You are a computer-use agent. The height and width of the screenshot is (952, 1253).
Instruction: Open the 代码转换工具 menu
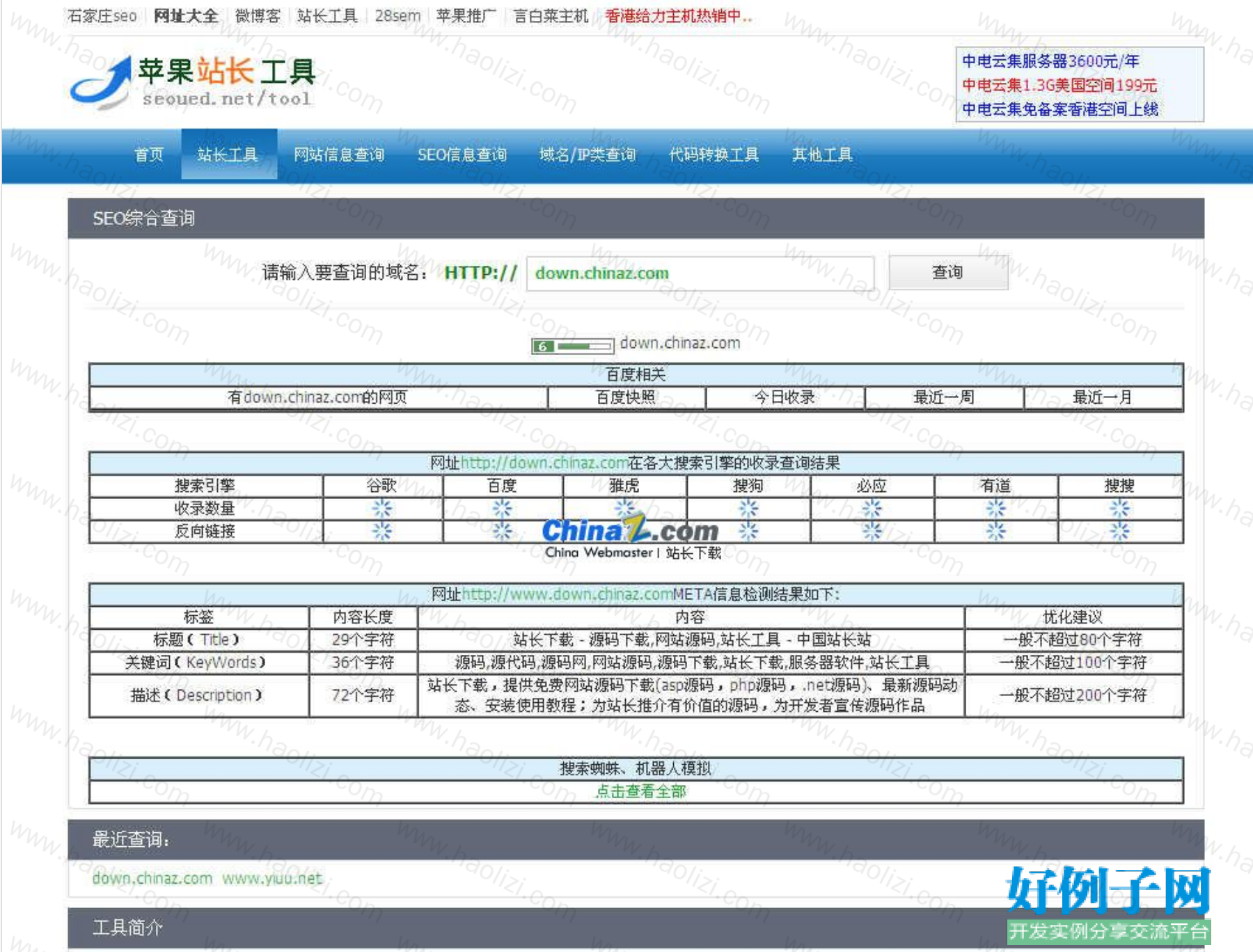tap(714, 154)
